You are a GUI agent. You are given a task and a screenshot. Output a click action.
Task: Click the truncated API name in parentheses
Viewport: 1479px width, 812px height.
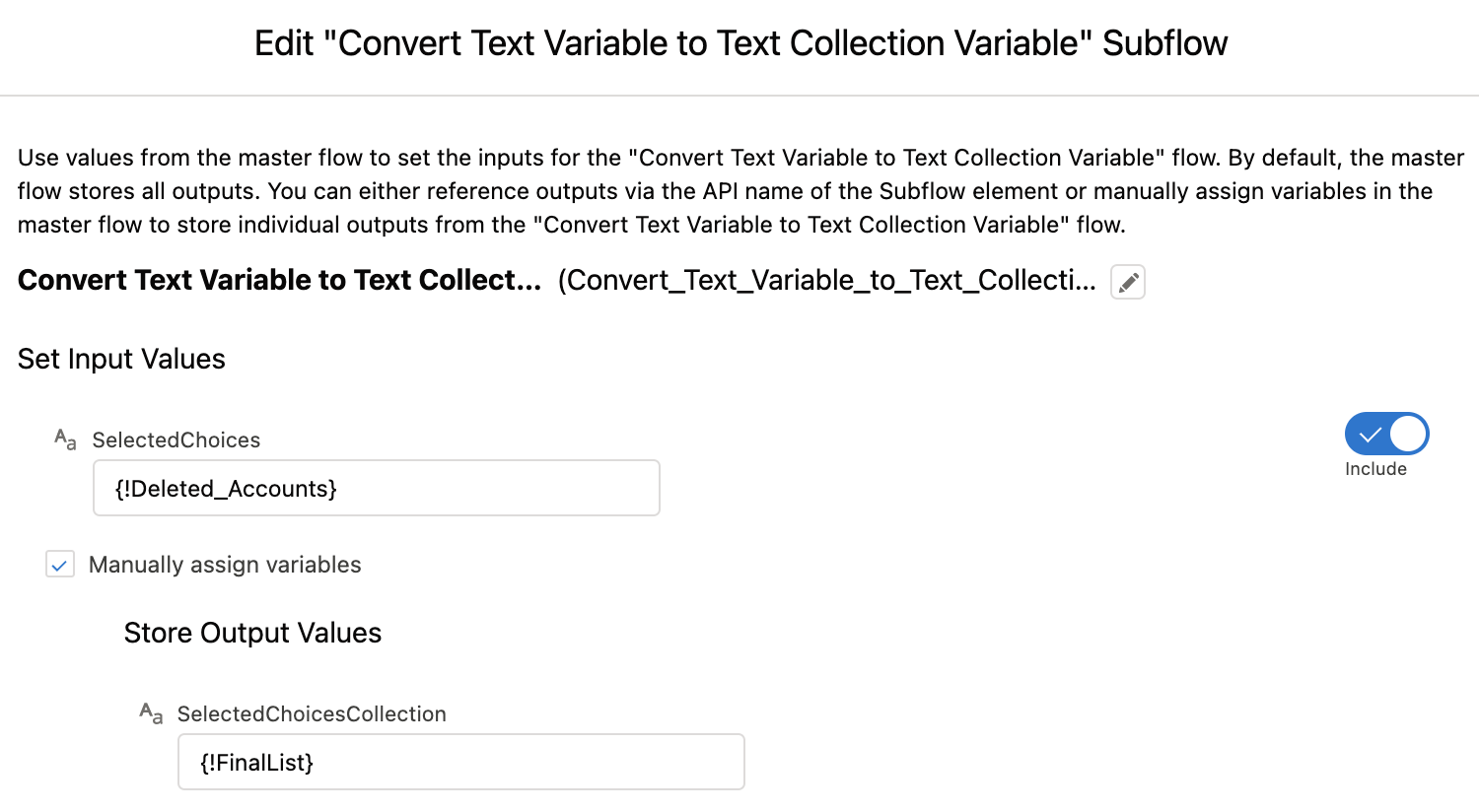pos(826,281)
